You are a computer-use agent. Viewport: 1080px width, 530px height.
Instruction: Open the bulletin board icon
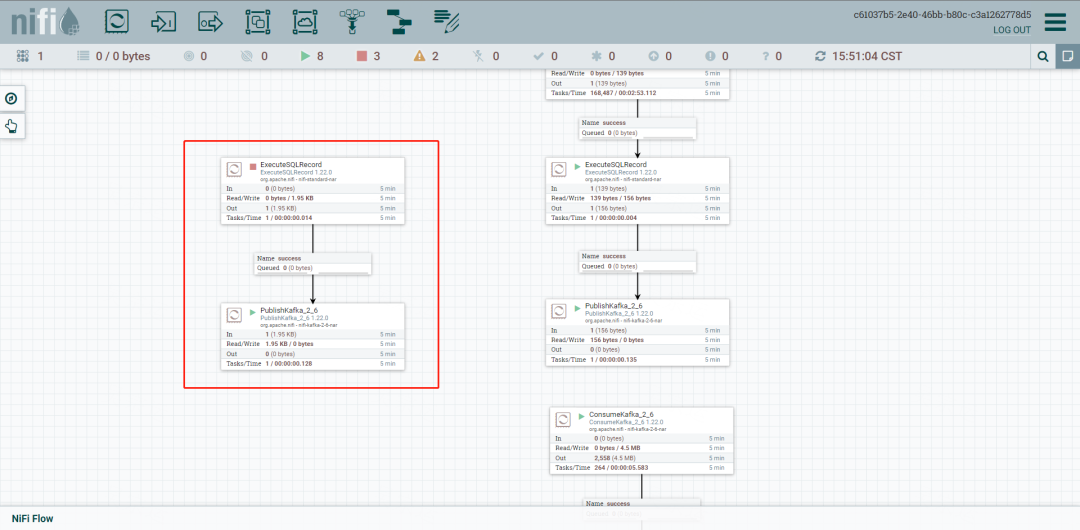[x=1068, y=57]
